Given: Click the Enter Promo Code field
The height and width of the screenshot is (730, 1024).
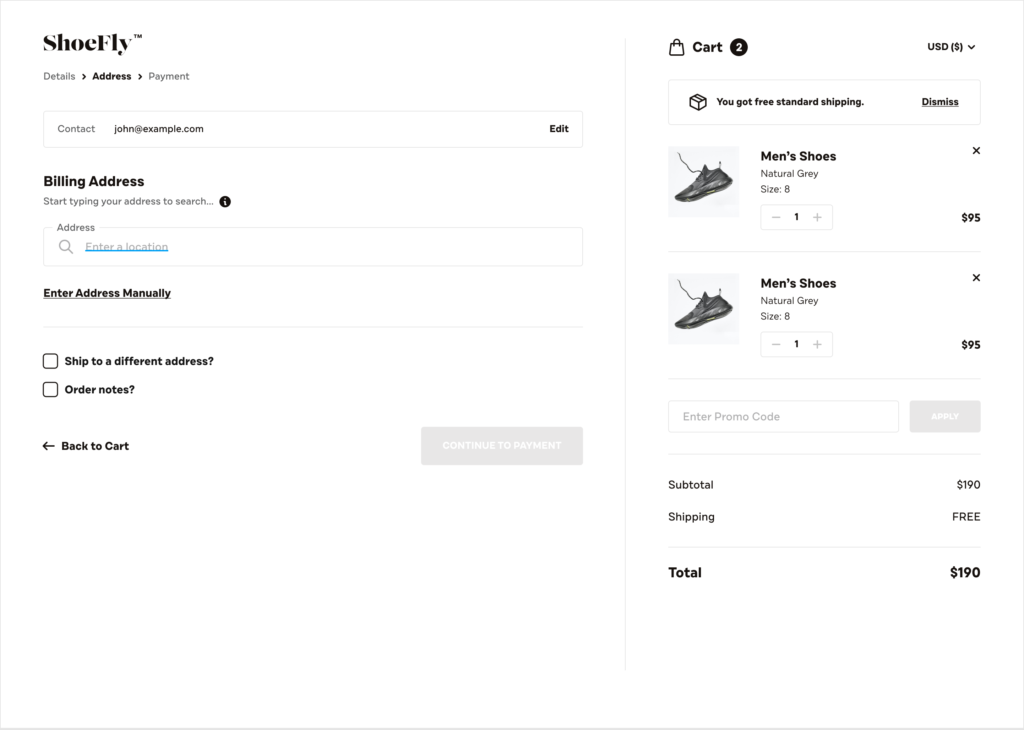Looking at the screenshot, I should point(783,416).
